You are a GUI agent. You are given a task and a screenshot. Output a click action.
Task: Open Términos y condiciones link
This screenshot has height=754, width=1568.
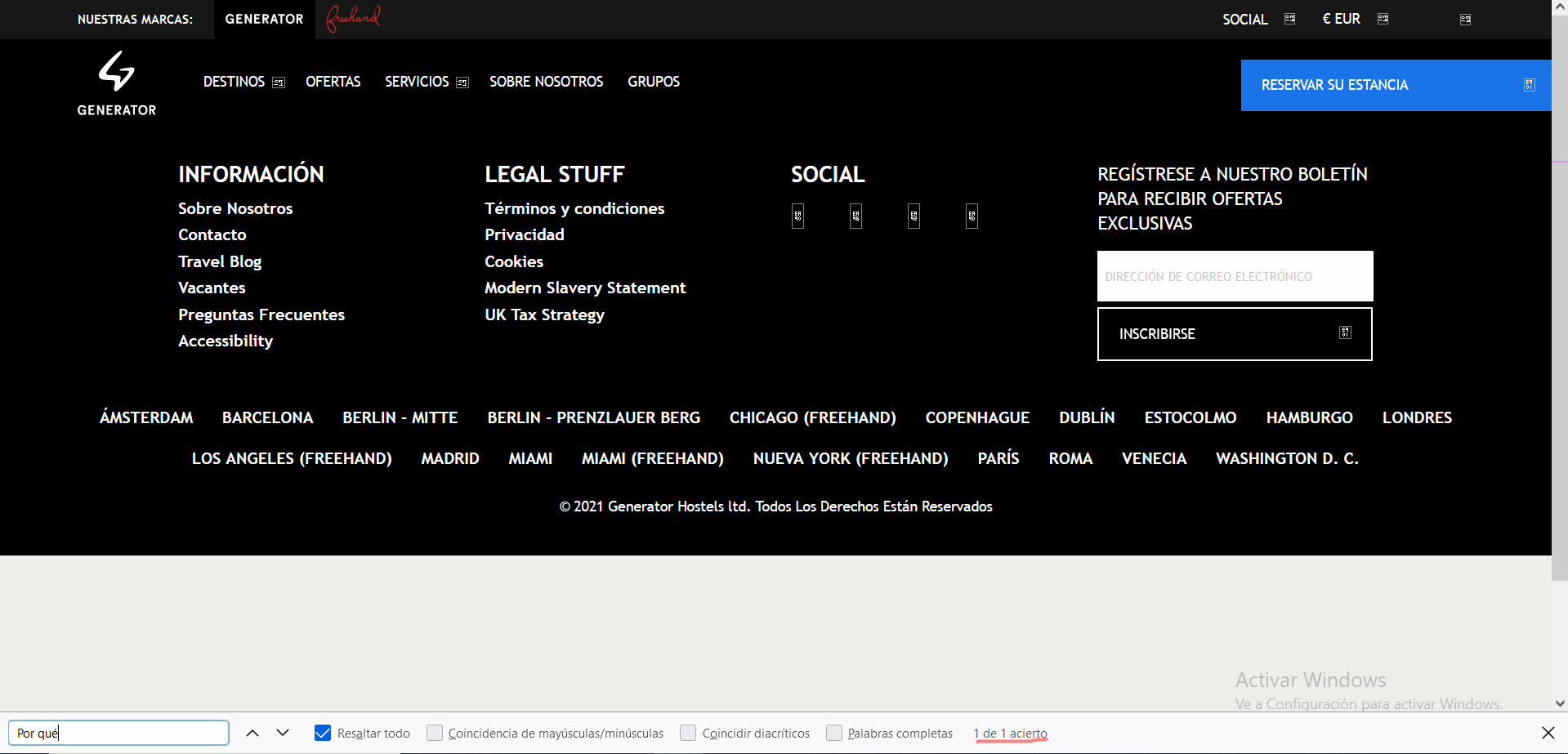pos(574,208)
